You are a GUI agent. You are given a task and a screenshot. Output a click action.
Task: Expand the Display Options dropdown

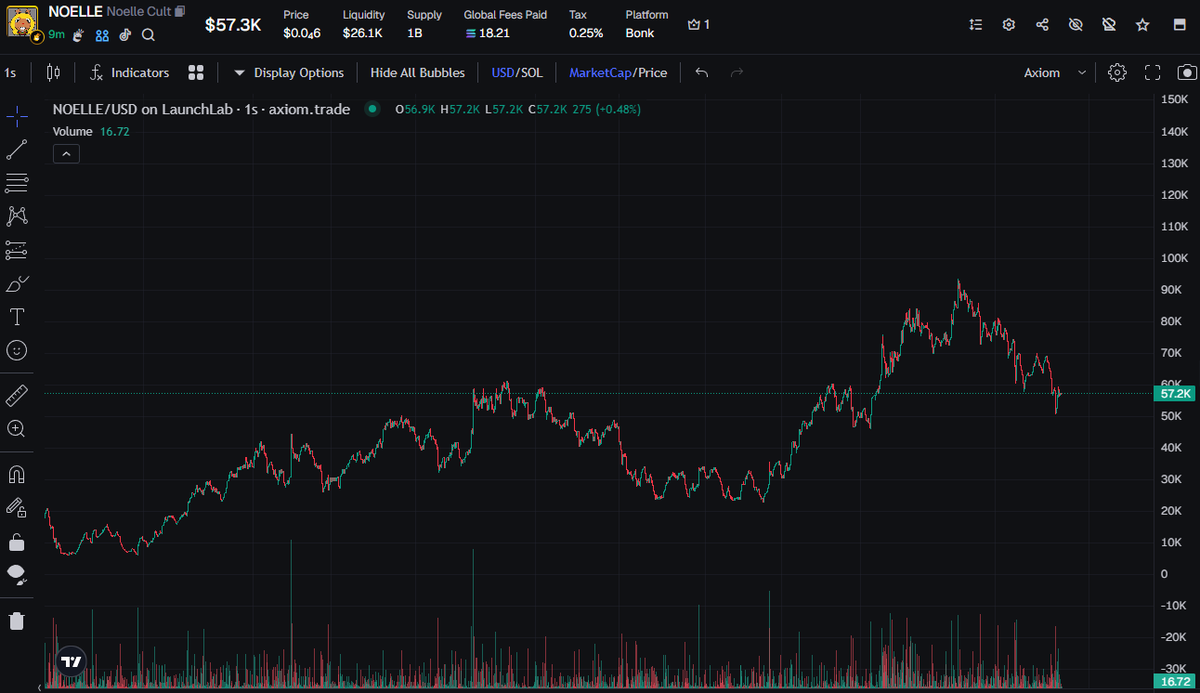click(x=288, y=73)
